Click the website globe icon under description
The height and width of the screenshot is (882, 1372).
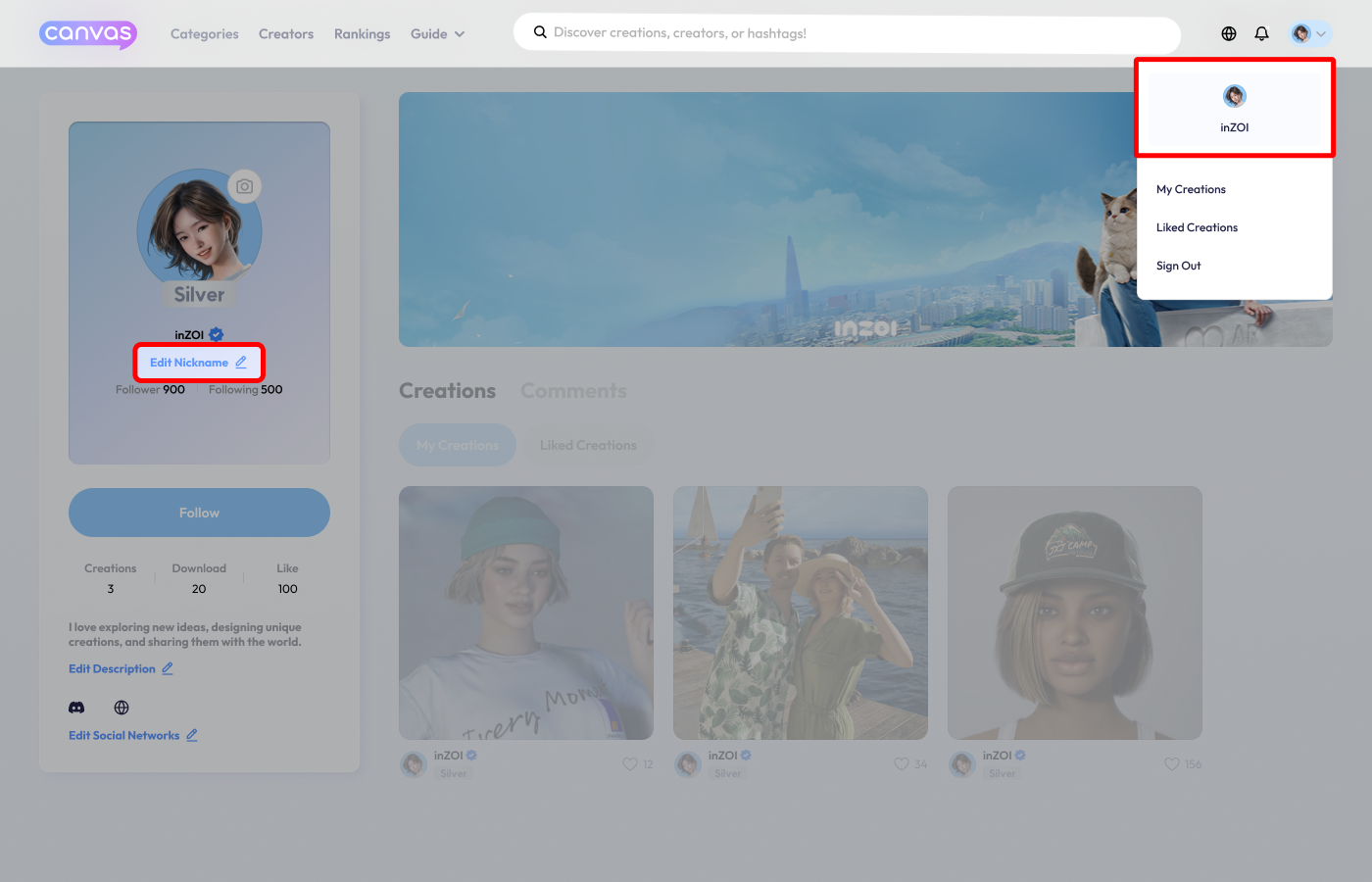pyautogui.click(x=122, y=708)
